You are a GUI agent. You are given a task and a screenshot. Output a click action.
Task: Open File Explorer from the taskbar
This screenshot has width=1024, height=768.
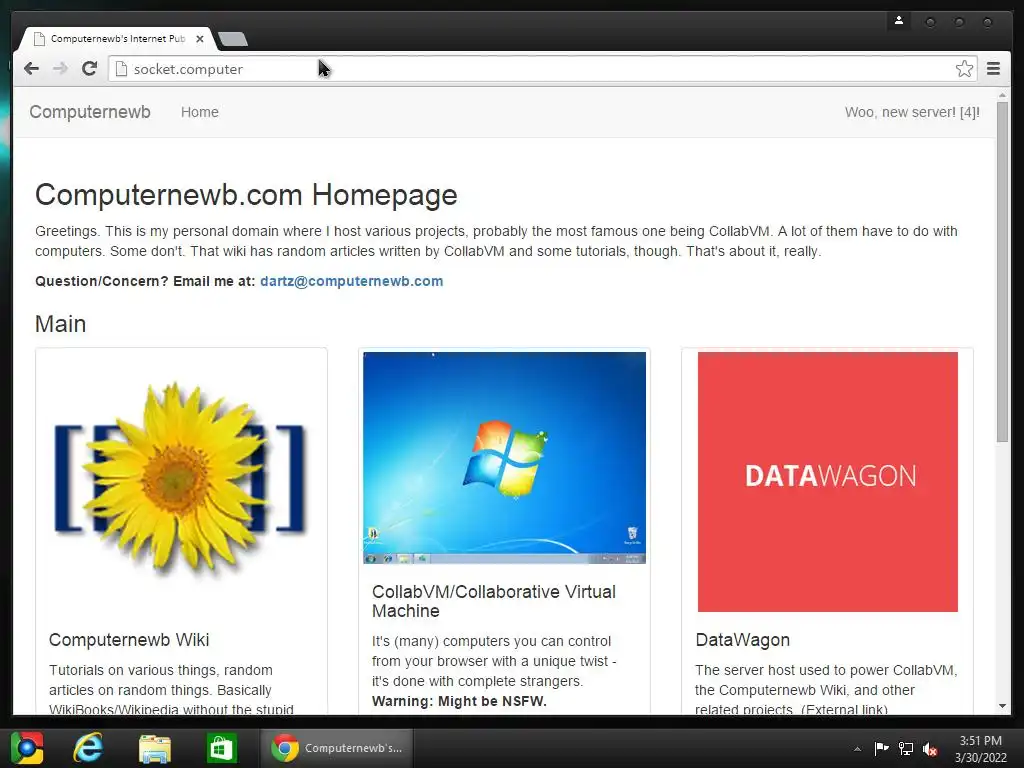[155, 748]
